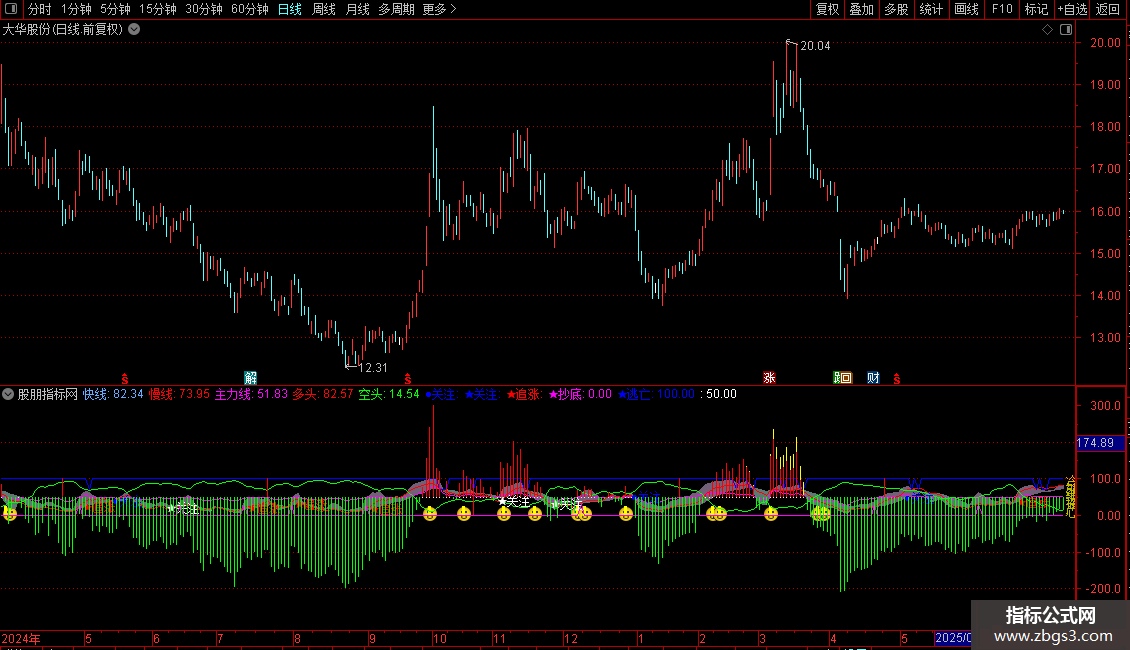Click the 标记 mark button
Screen dimensions: 1130x650
[1036, 9]
